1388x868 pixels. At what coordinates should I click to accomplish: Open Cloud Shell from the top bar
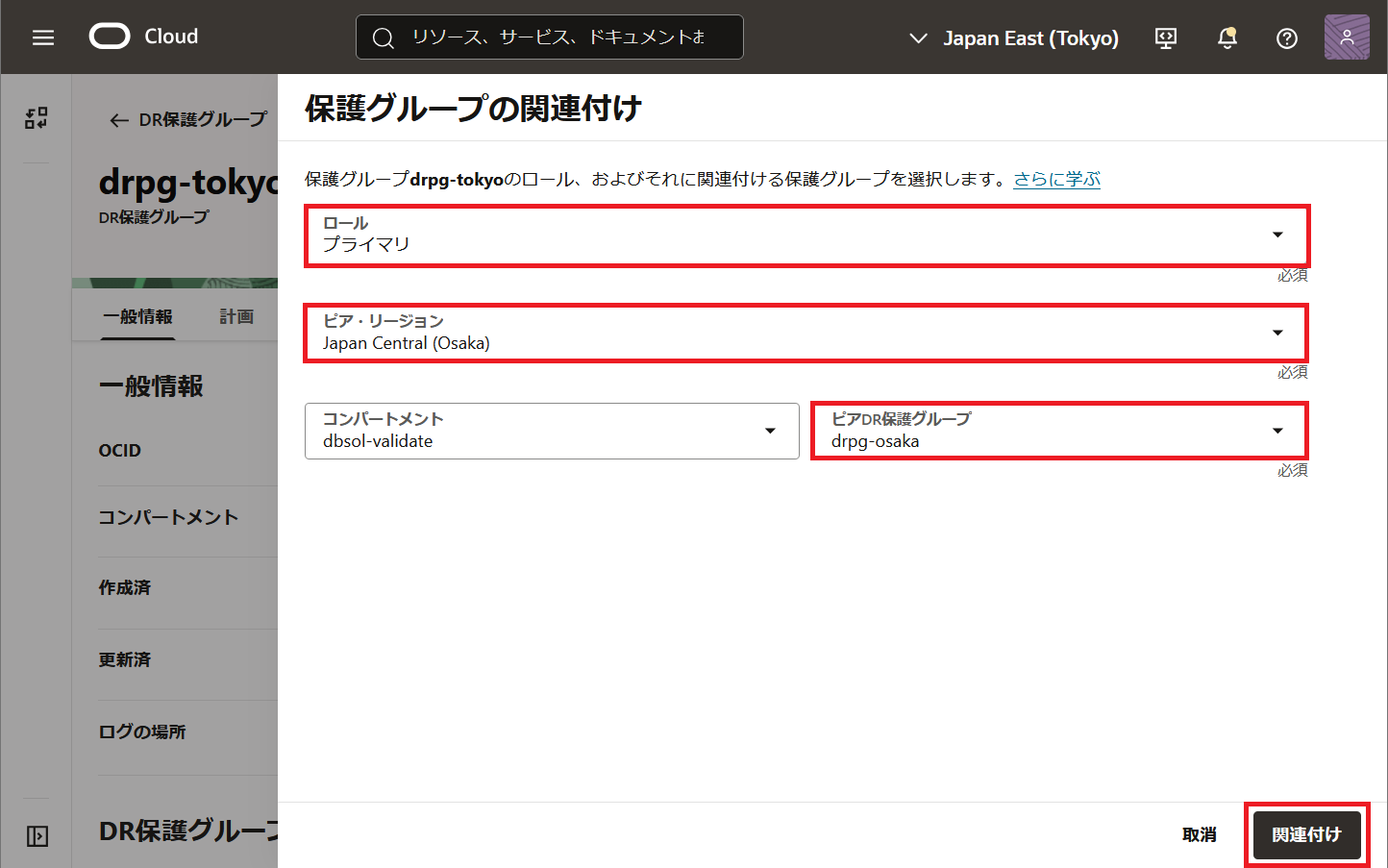[x=1165, y=37]
